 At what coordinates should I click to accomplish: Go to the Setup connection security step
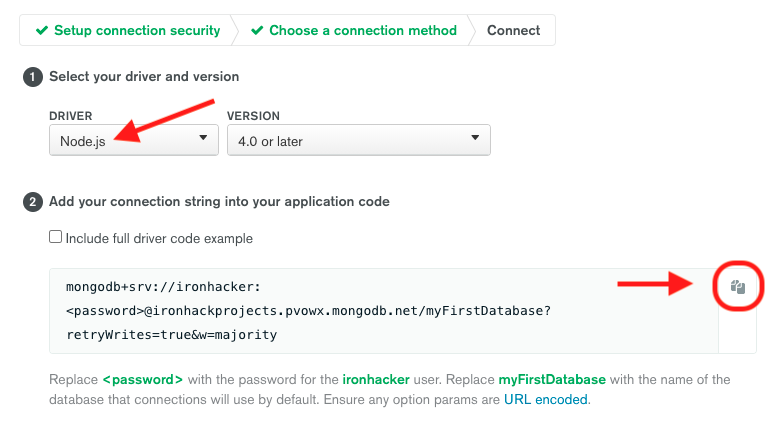[x=136, y=31]
